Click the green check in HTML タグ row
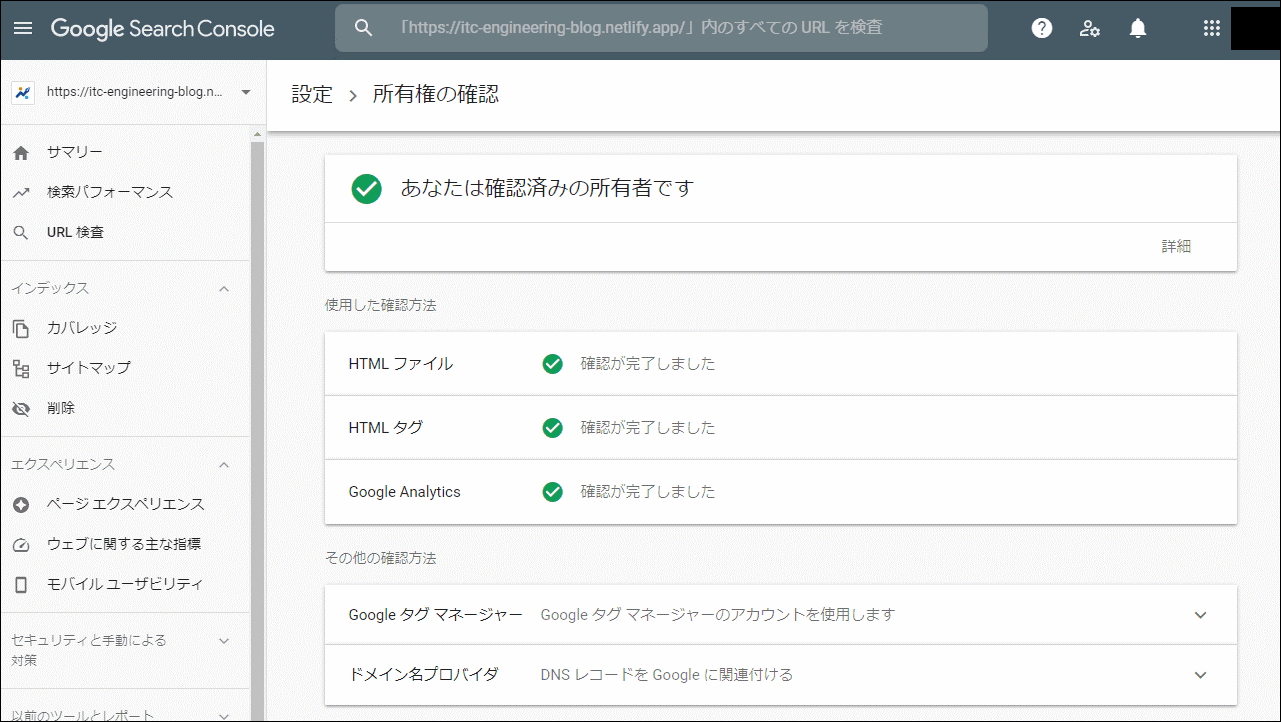The width and height of the screenshot is (1281, 722). click(553, 428)
